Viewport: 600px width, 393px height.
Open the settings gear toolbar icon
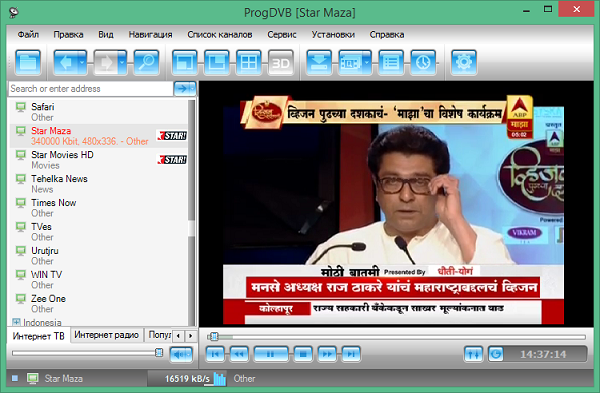coord(464,62)
